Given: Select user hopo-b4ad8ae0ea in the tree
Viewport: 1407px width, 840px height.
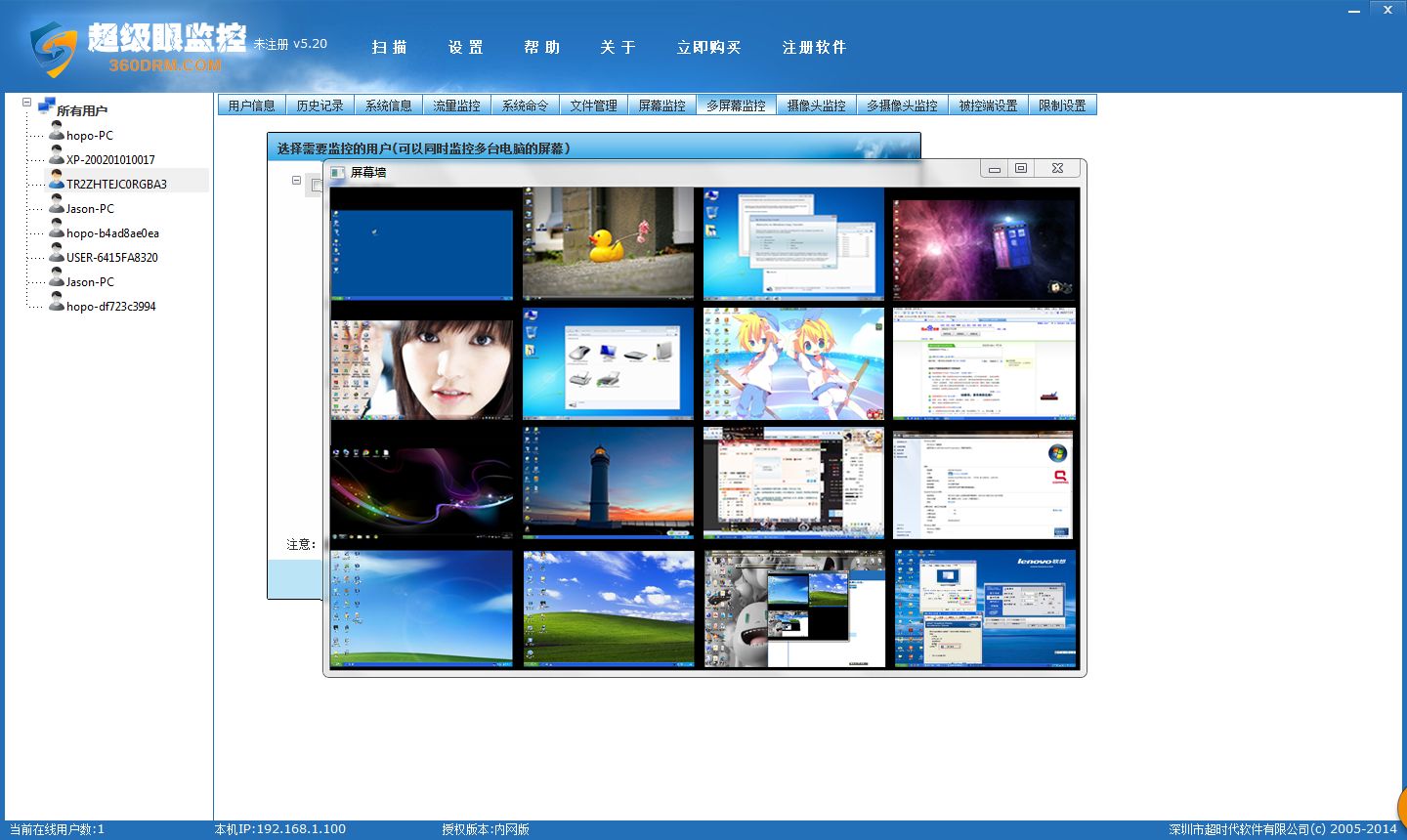Looking at the screenshot, I should pyautogui.click(x=112, y=233).
